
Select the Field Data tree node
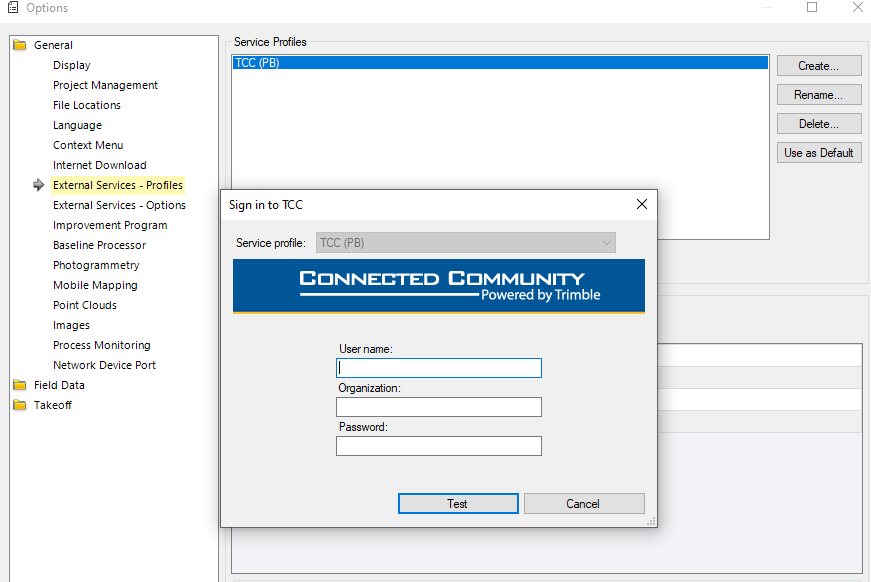click(x=59, y=385)
